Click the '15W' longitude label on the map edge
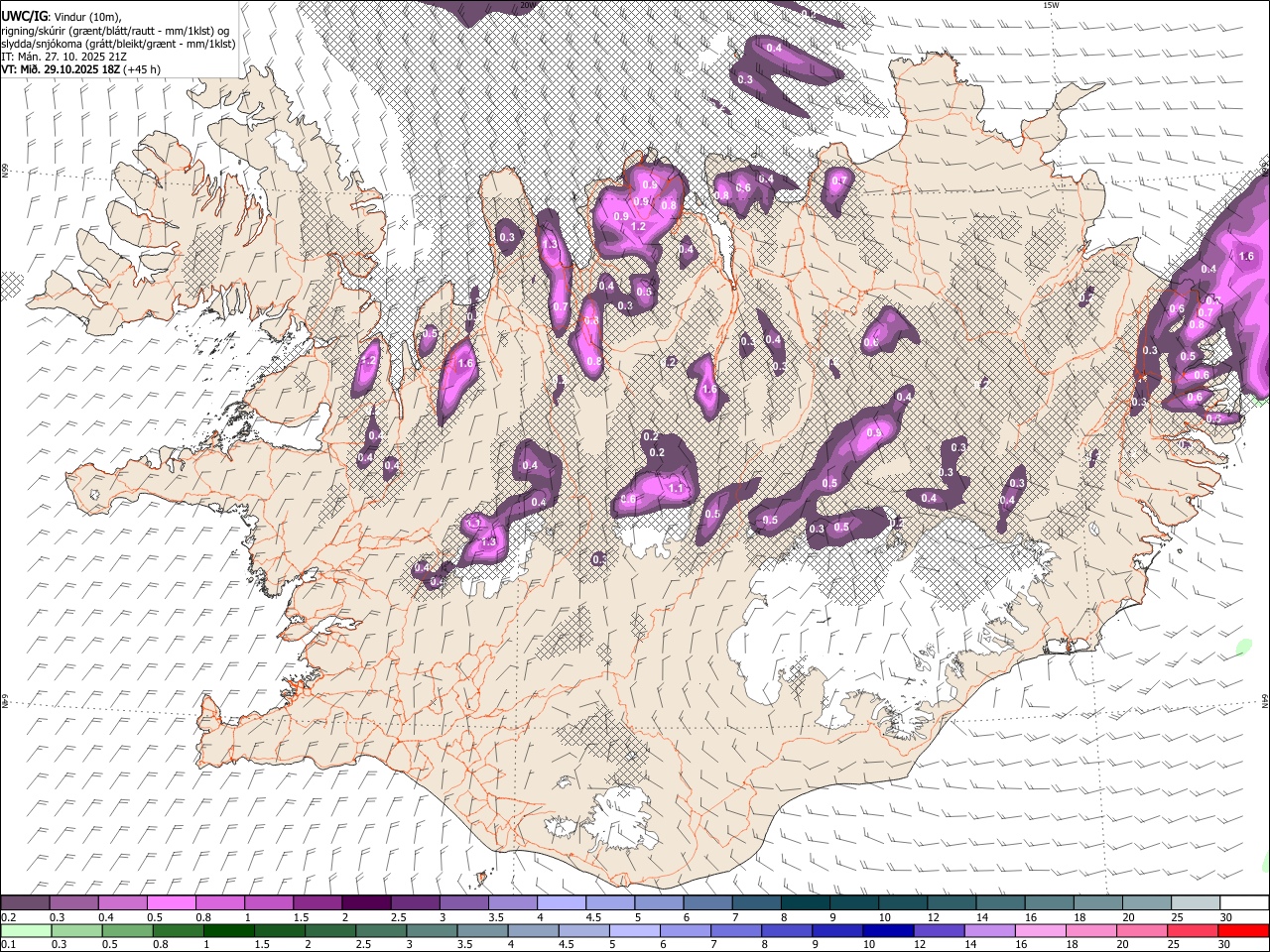This screenshot has height=952, width=1270. [x=1051, y=5]
